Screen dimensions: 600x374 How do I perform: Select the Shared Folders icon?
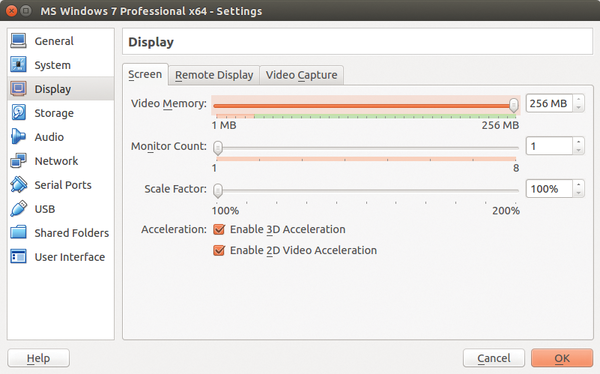point(18,233)
